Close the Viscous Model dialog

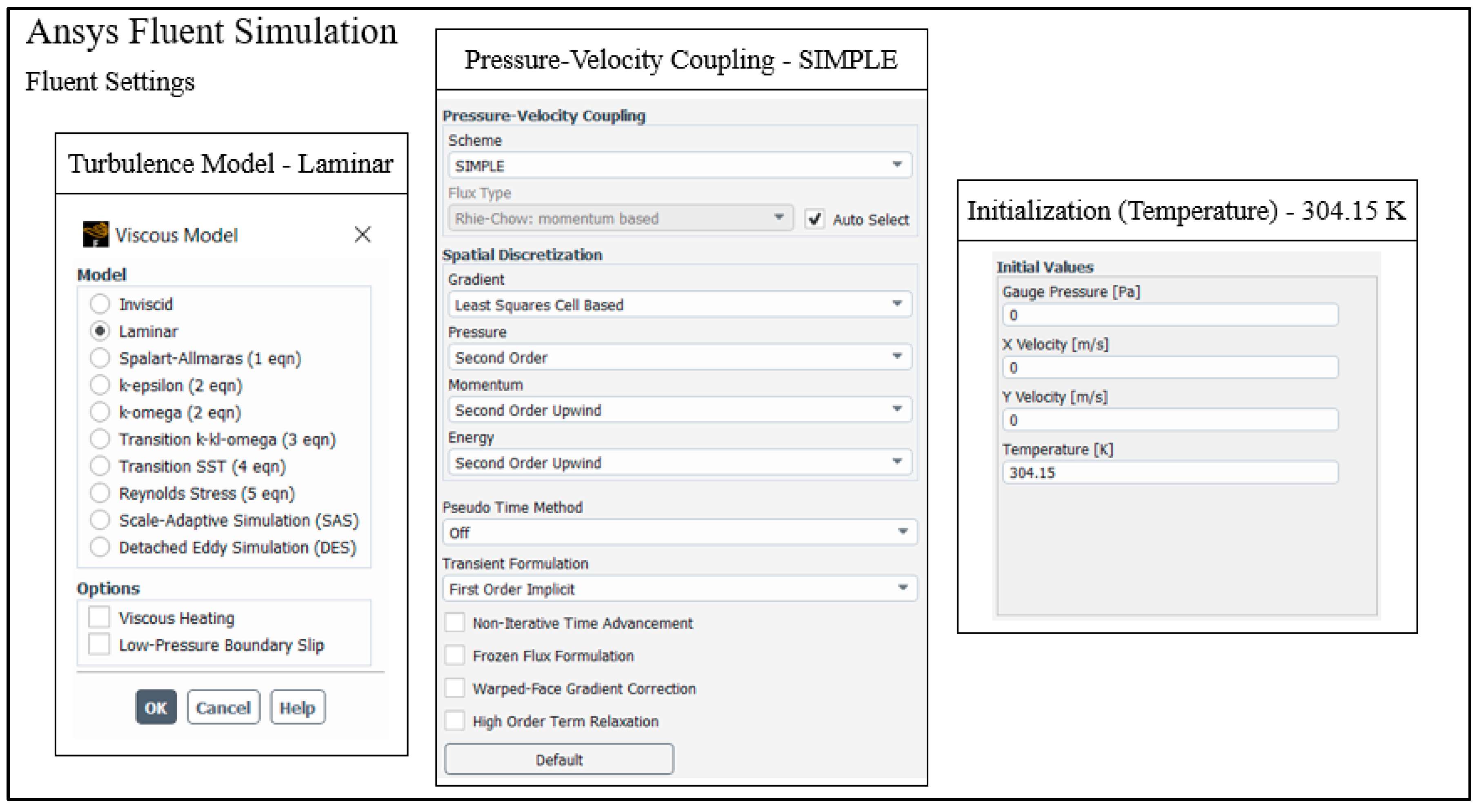[x=363, y=234]
